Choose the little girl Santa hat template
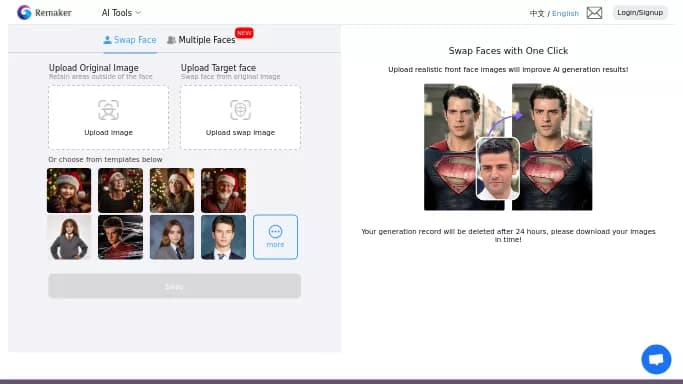Viewport: 683px width, 384px height. point(69,190)
